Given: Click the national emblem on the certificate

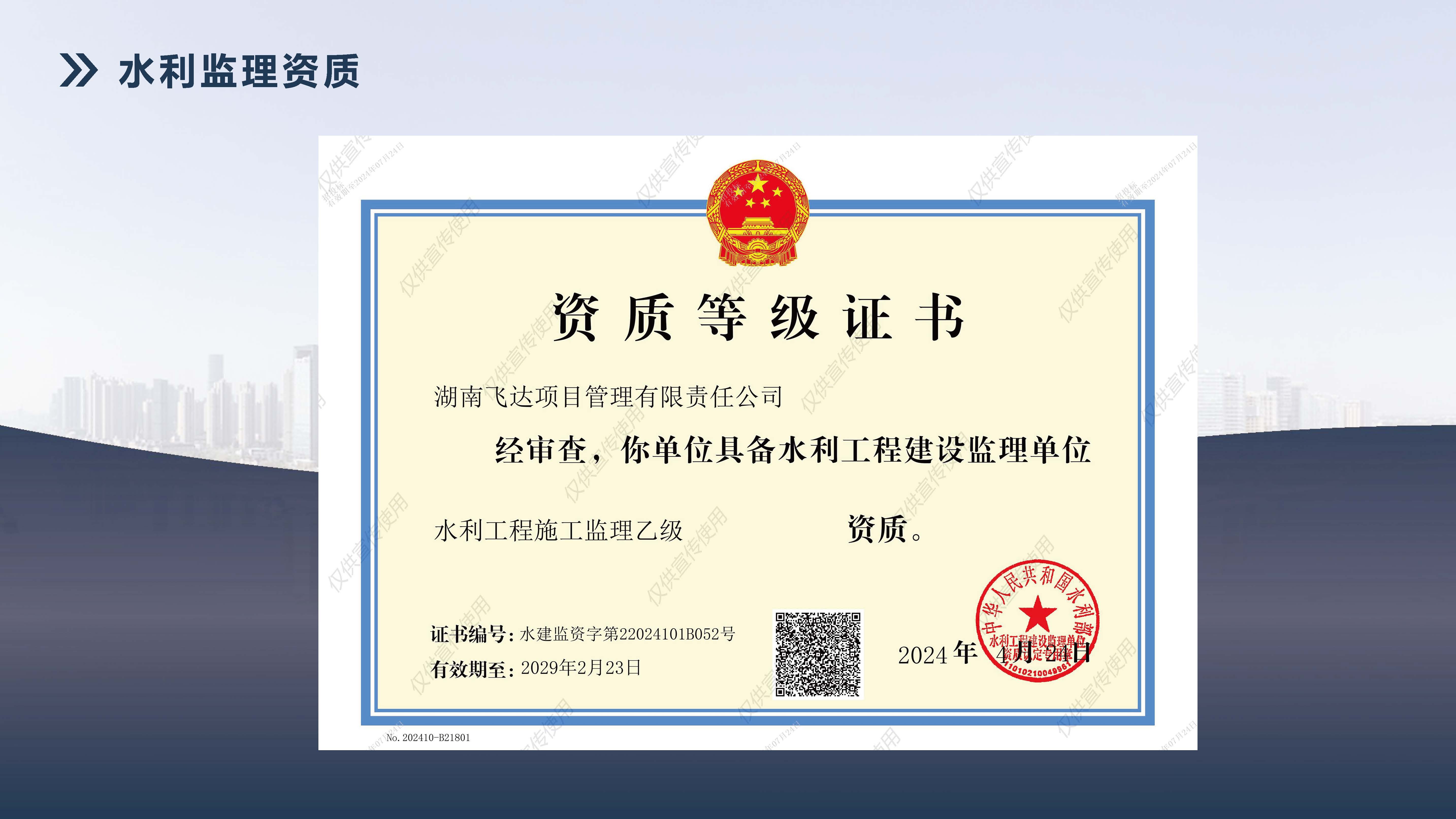Looking at the screenshot, I should (757, 213).
